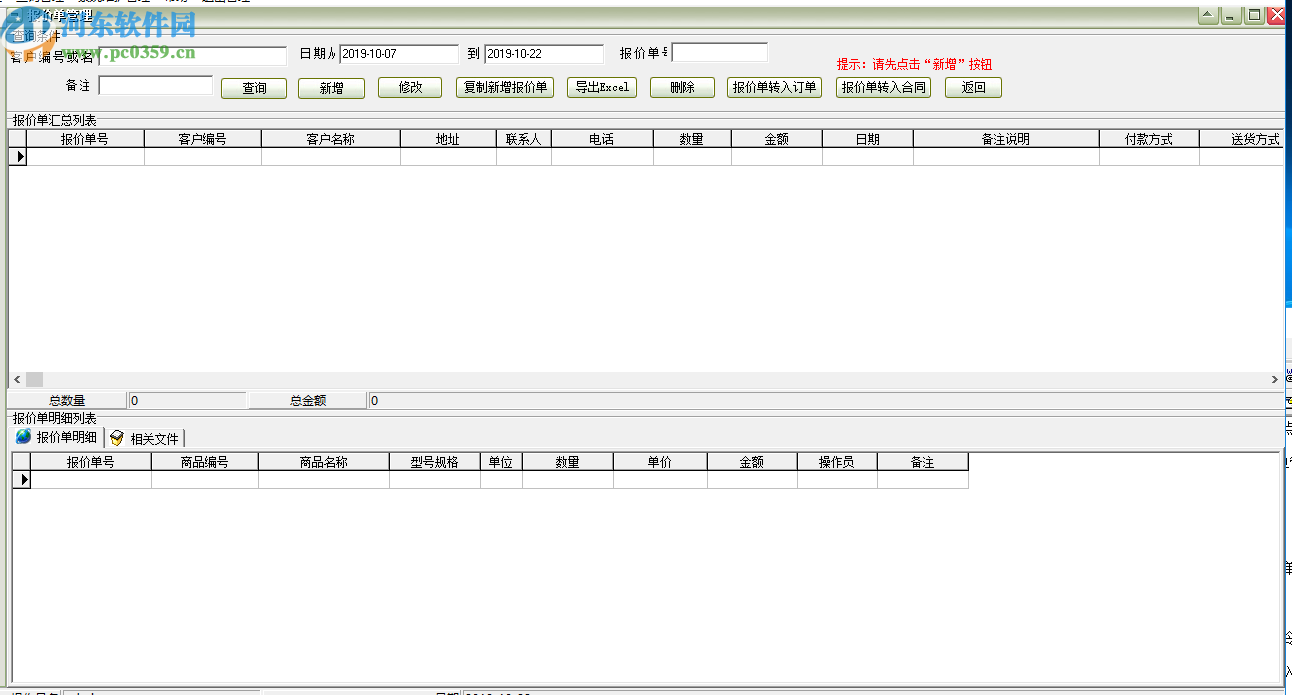Viewport: 1292px width, 695px height.
Task: Click 送货方式 column header
Action: click(1242, 139)
